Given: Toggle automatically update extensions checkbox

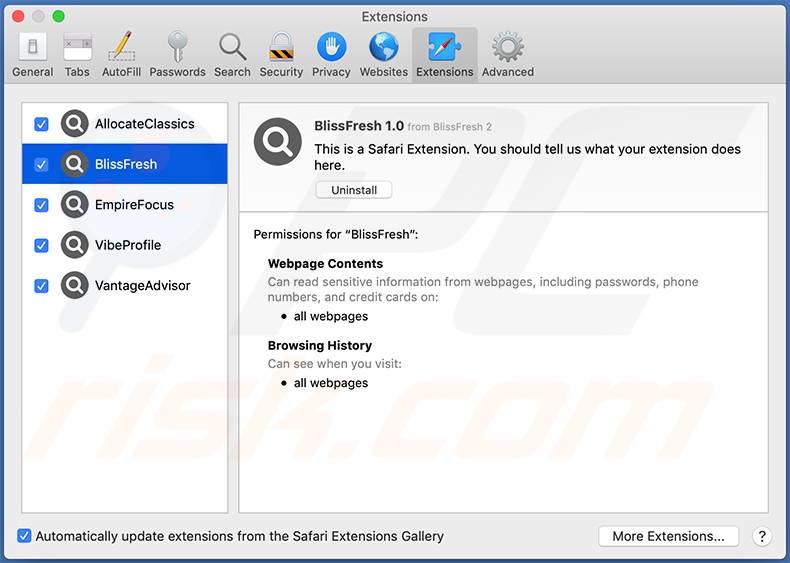Looking at the screenshot, I should coord(24,536).
